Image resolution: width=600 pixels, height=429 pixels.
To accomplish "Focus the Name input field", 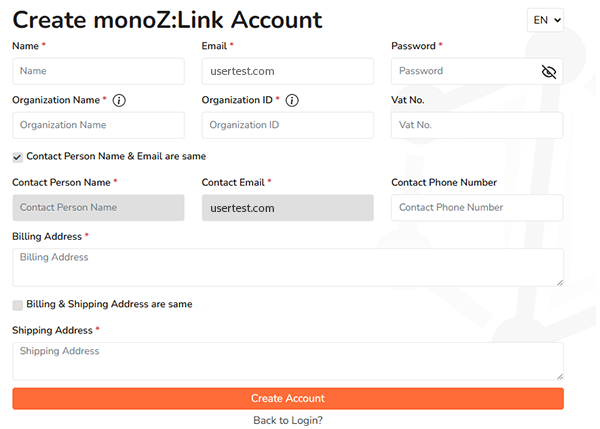I will (x=98, y=71).
